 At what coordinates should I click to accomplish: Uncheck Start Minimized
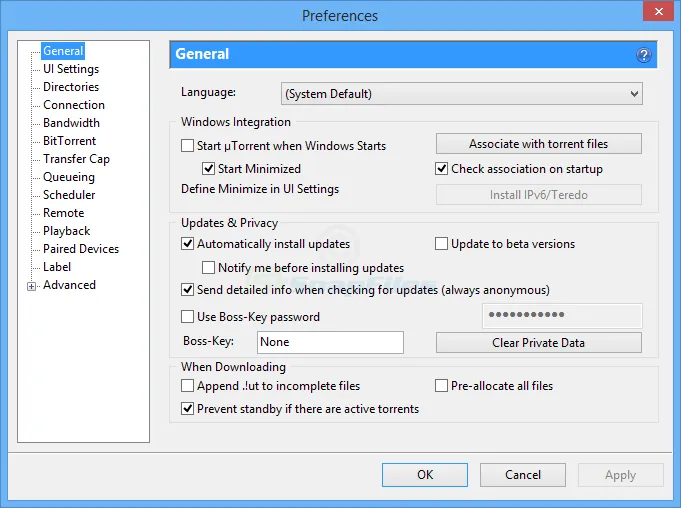208,168
